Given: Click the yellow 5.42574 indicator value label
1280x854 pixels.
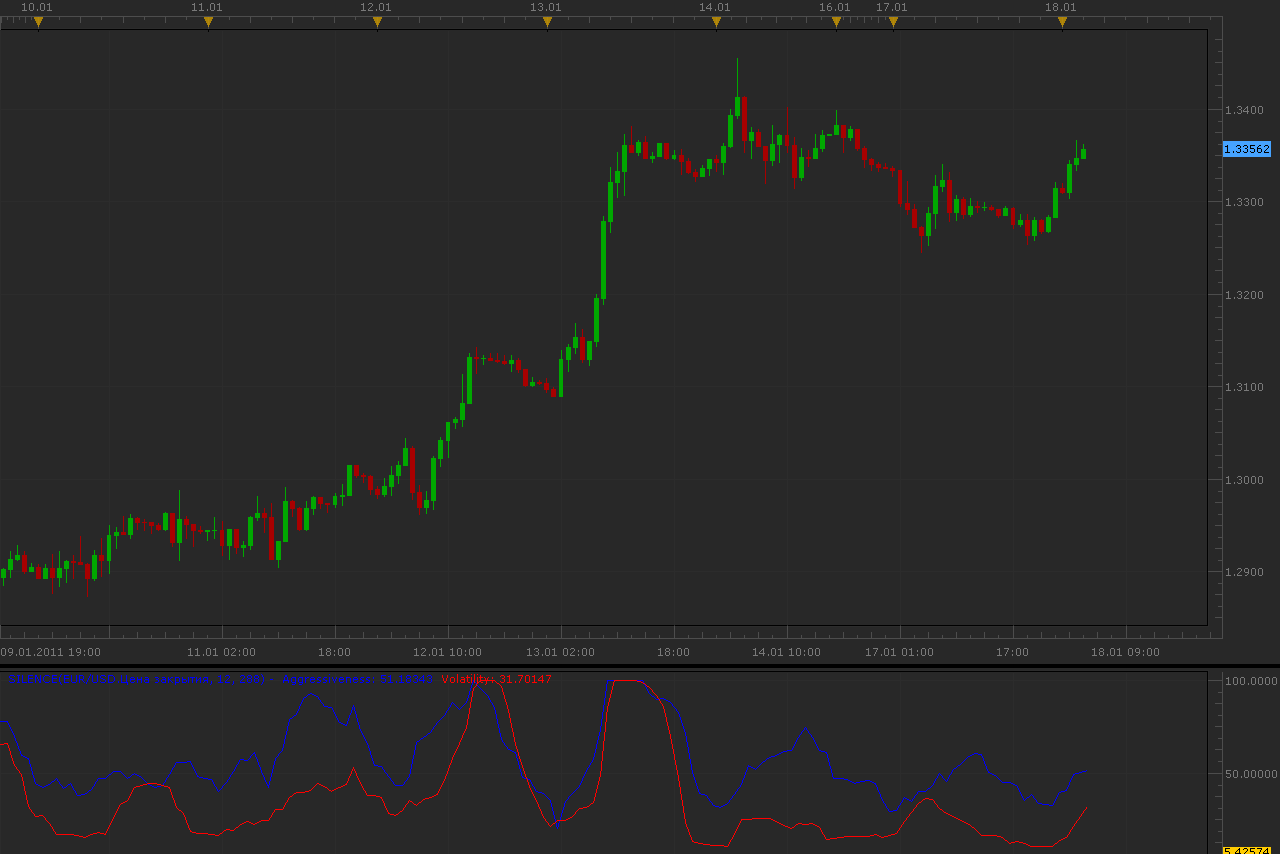Looking at the screenshot, I should [x=1246, y=850].
